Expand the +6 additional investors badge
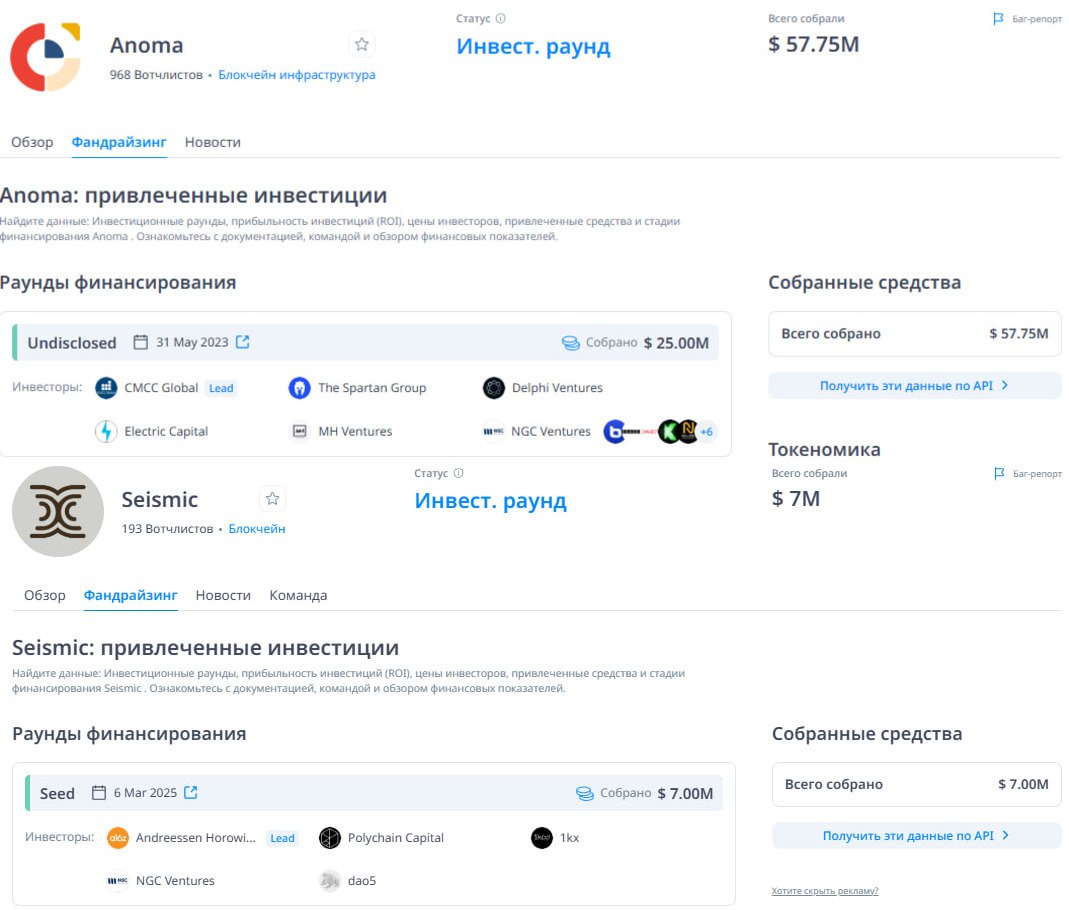1069x910 pixels. (706, 431)
